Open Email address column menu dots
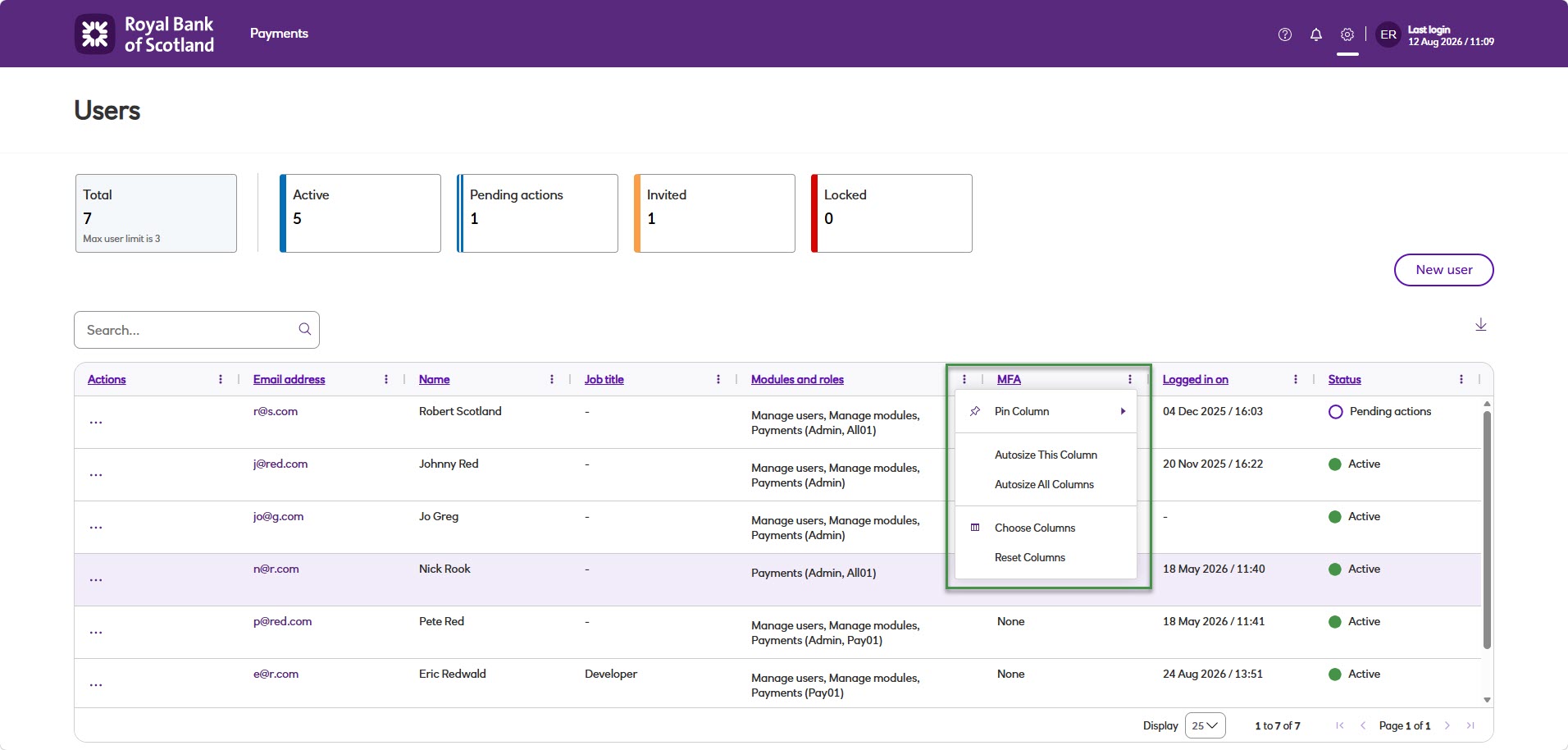Viewport: 1568px width, 750px height. pos(386,379)
